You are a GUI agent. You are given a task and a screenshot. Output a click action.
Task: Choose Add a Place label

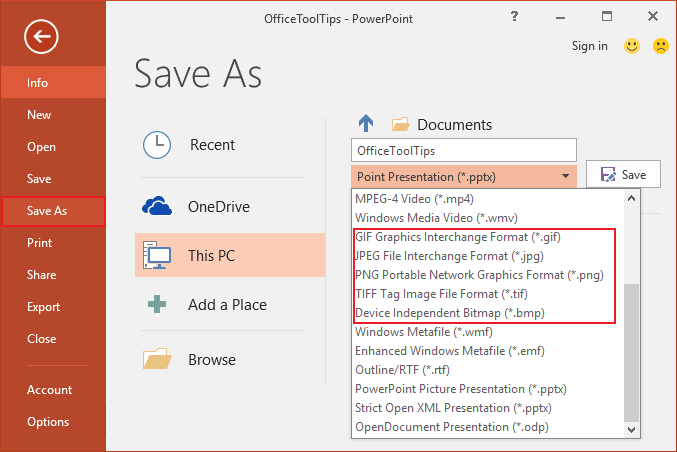point(227,305)
